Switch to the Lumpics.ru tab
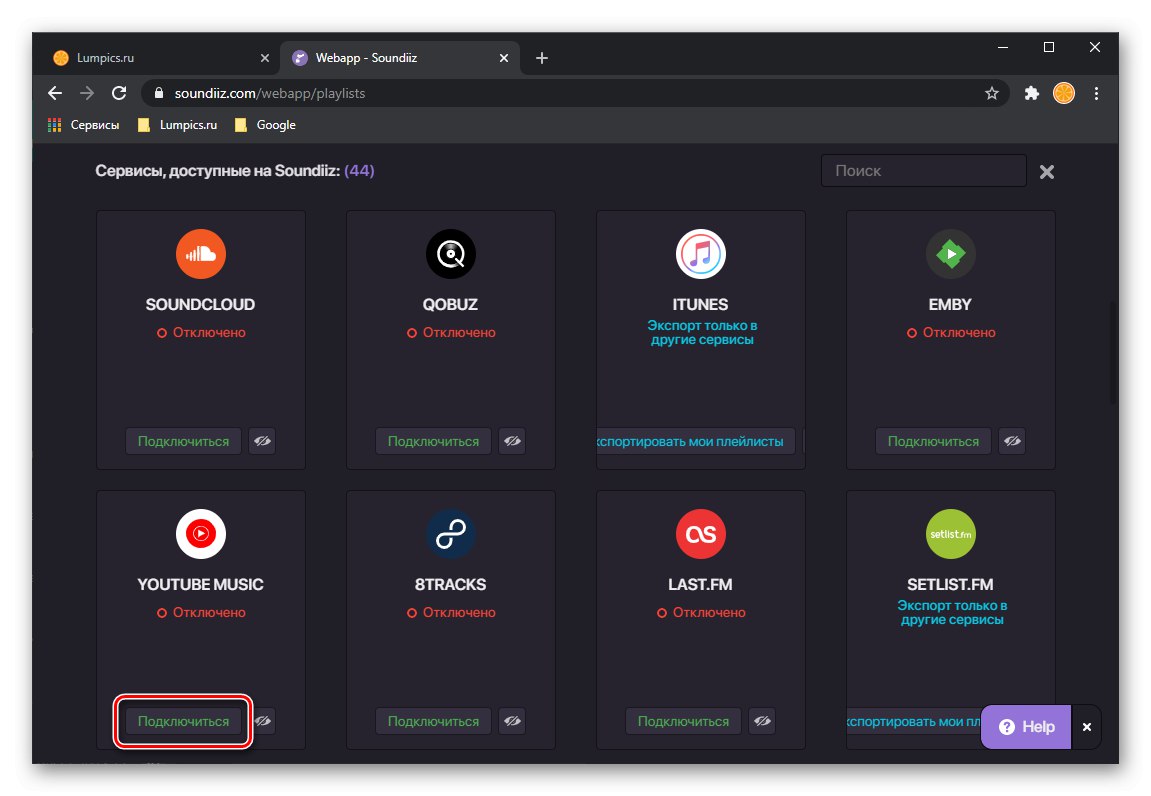 tap(156, 58)
